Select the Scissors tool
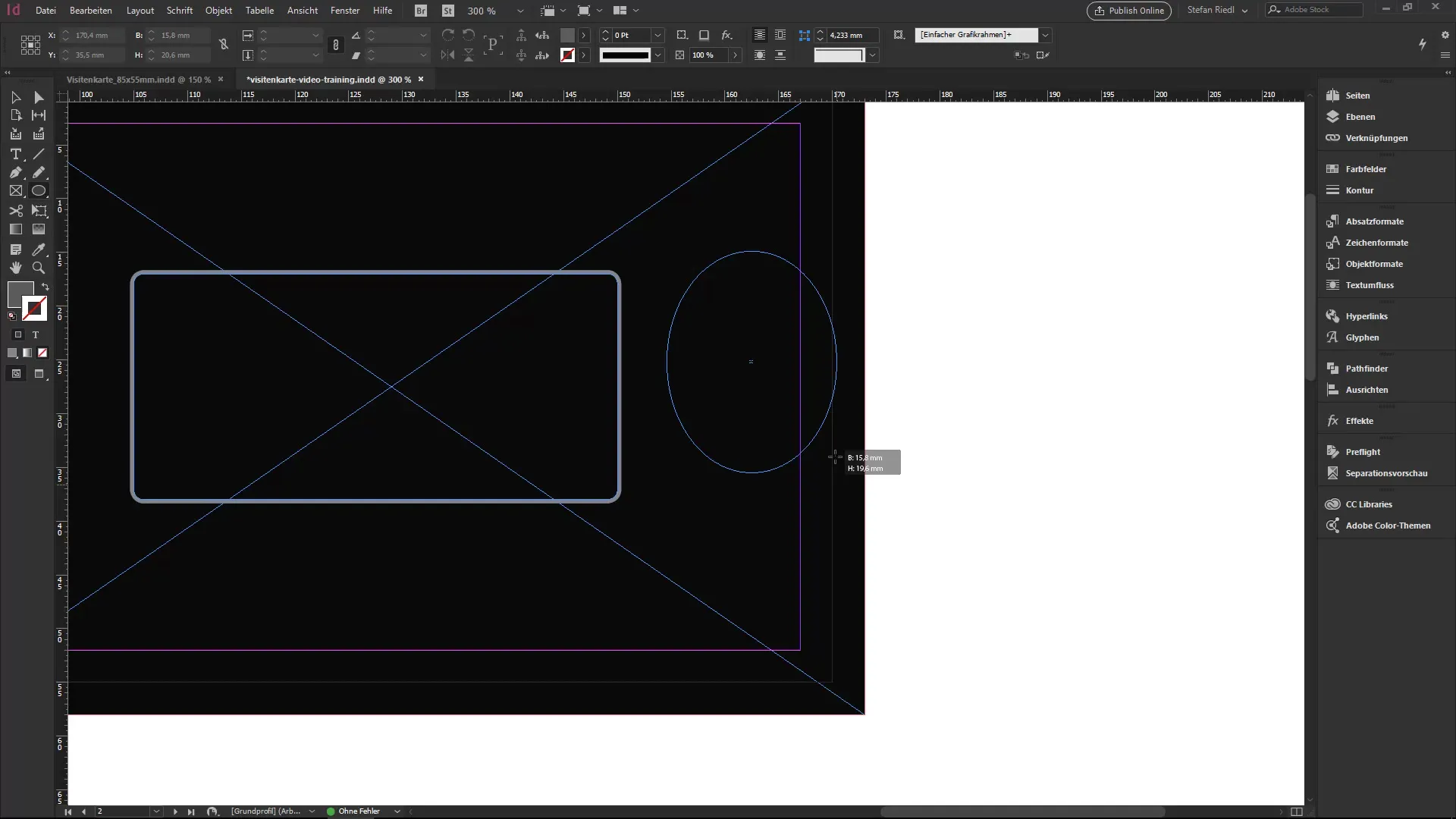The width and height of the screenshot is (1456, 819). click(x=16, y=211)
